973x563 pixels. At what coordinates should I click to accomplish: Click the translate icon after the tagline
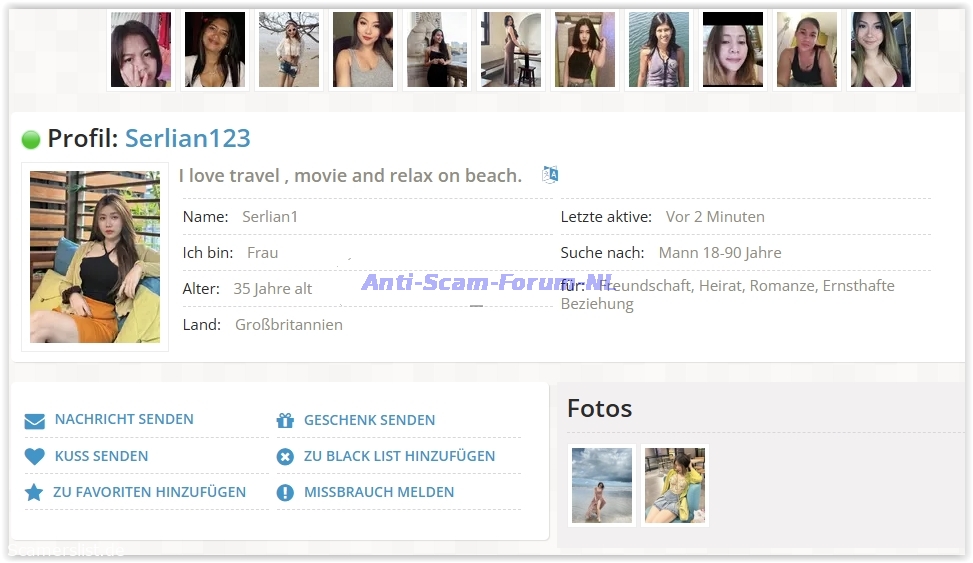coord(550,175)
